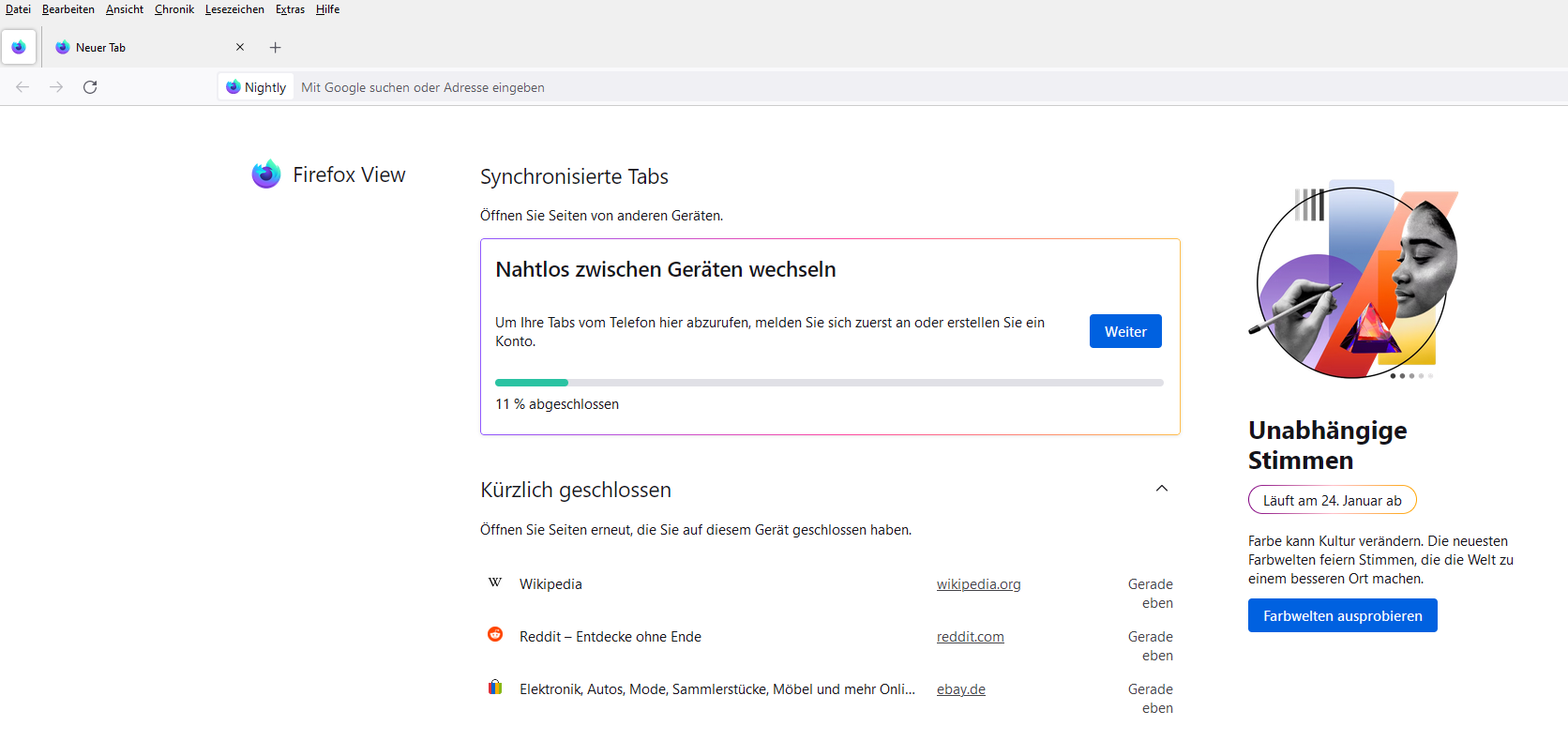
Task: Open the wikipedia.org link
Action: 978,584
